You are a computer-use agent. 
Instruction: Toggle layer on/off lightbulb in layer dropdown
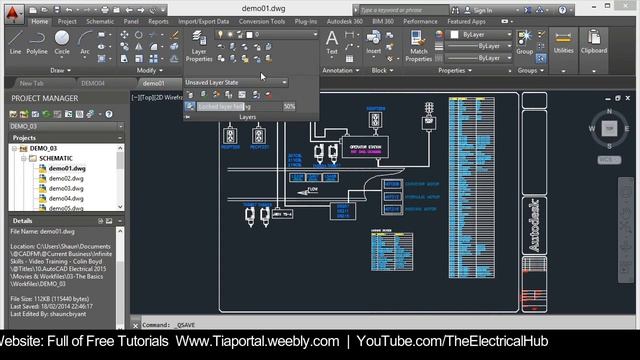point(221,35)
